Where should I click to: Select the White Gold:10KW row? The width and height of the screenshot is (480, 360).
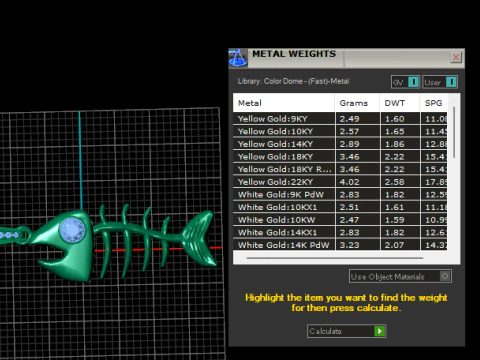[x=340, y=220]
